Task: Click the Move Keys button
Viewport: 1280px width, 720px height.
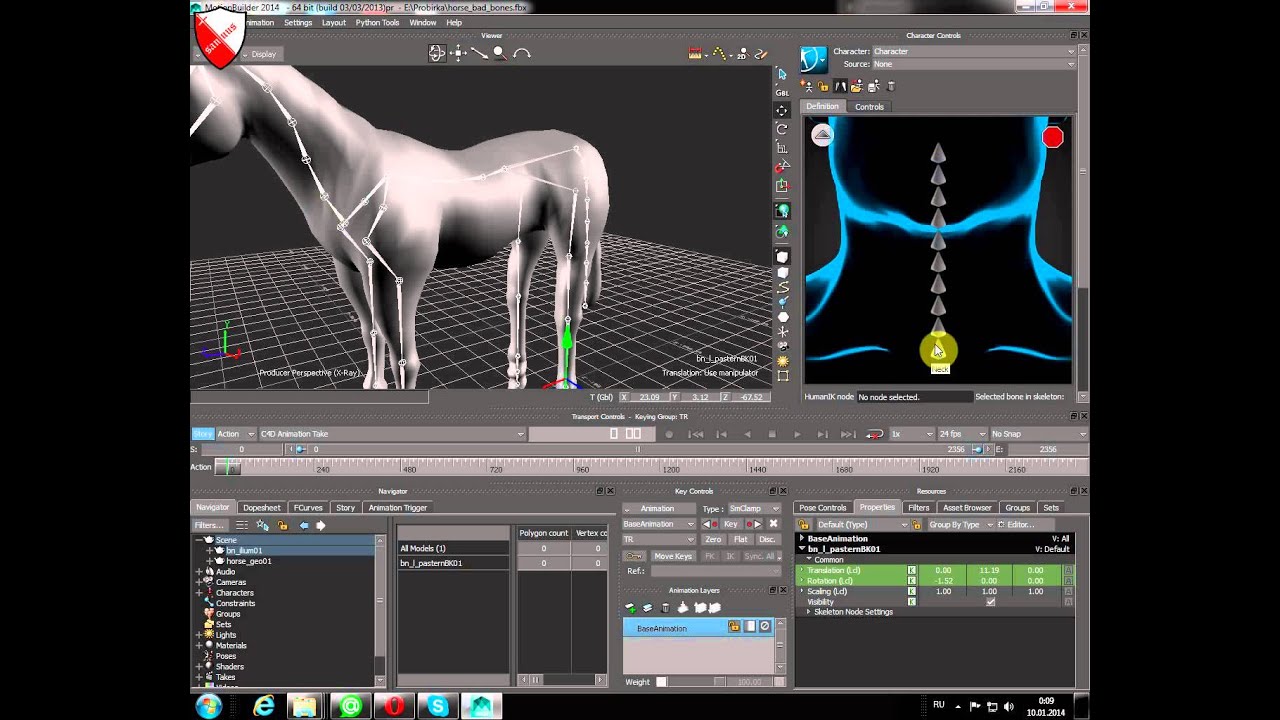Action: pos(673,556)
